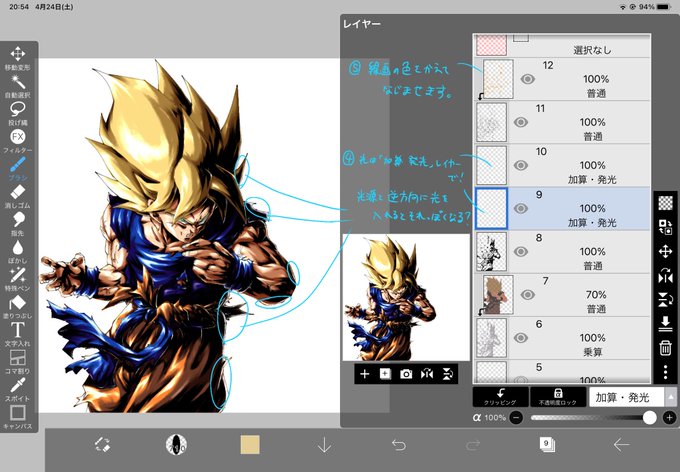
Task: Click blend mode dropdown arrow
Action: pos(671,397)
